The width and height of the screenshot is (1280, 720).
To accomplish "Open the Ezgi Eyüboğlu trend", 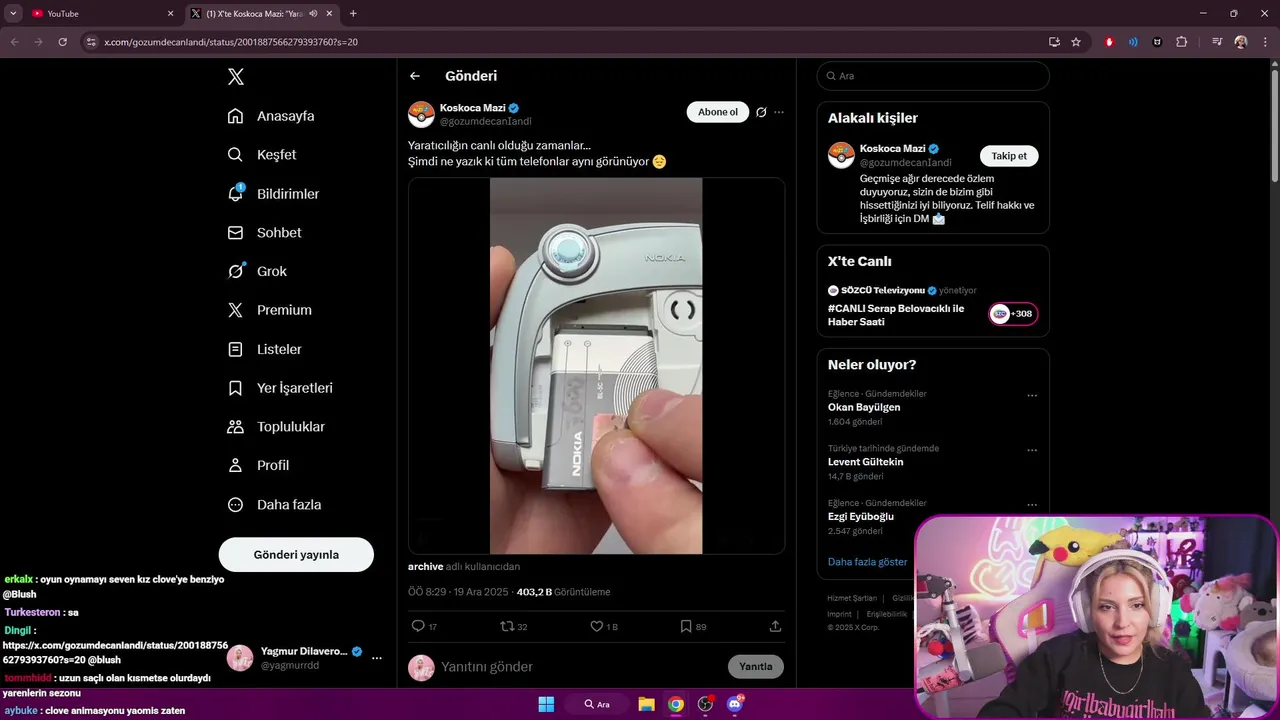I will point(861,517).
